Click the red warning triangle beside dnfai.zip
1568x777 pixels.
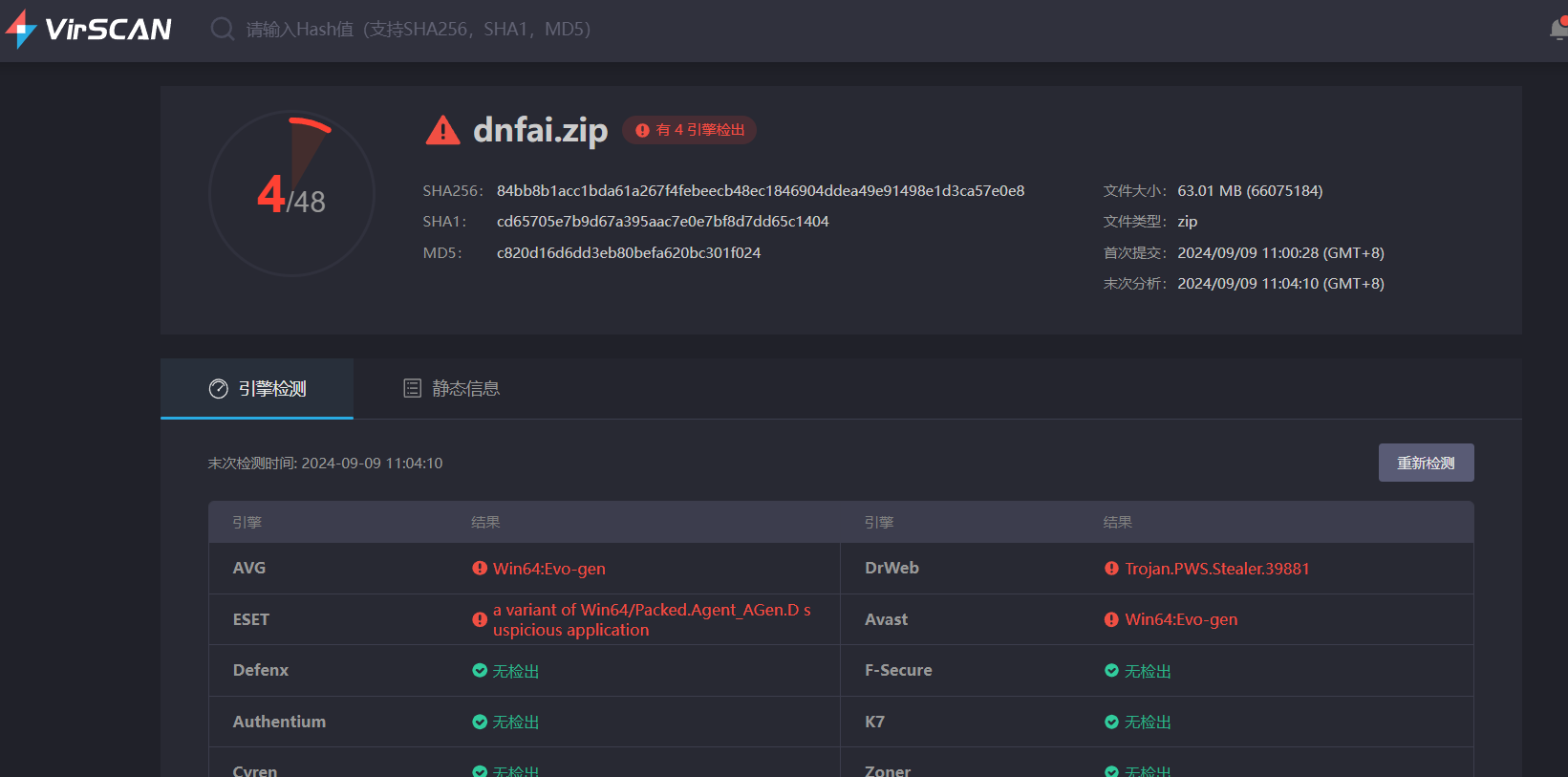tap(442, 130)
